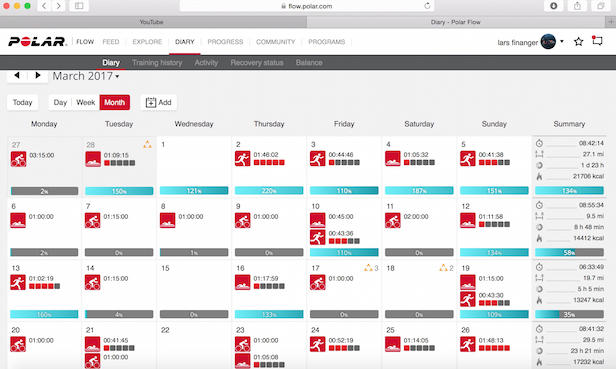The height and width of the screenshot is (369, 616).
Task: Open the Training history sub-tab
Action: (x=157, y=62)
